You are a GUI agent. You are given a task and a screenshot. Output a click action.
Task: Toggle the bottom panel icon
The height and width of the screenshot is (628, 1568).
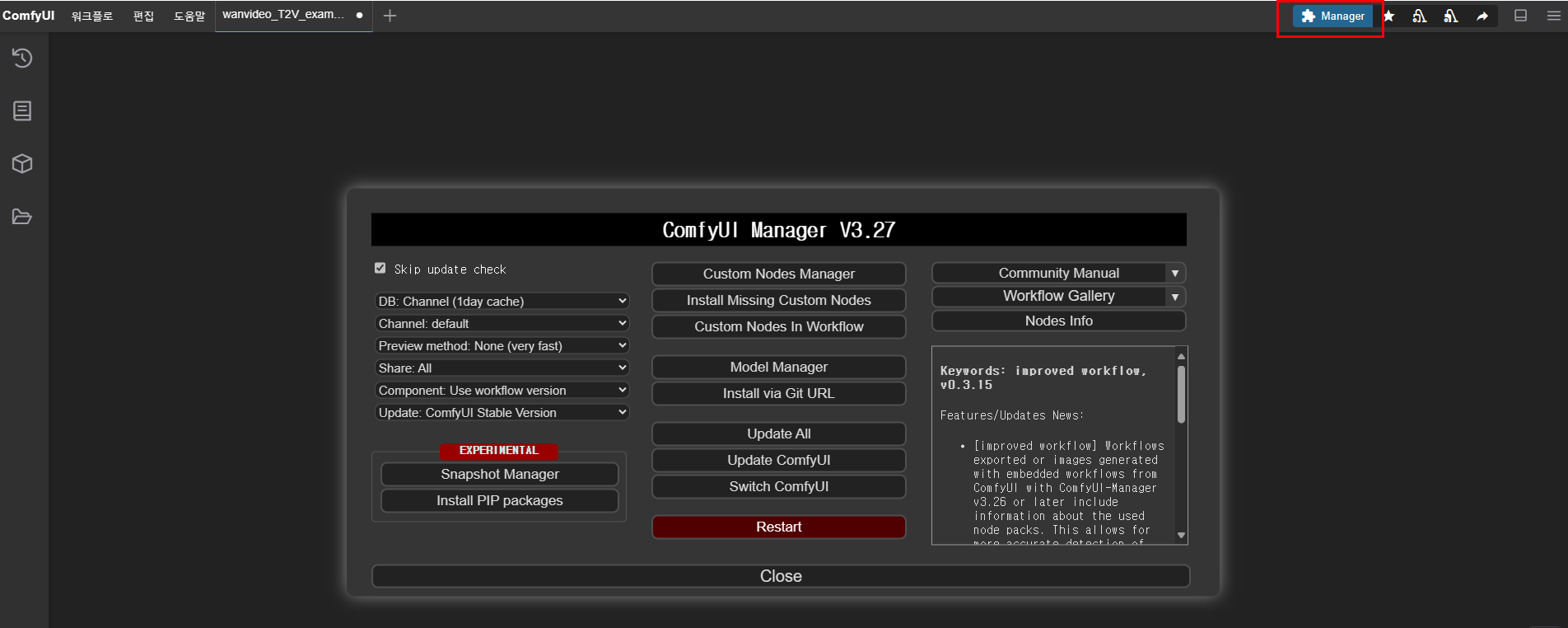1521,16
